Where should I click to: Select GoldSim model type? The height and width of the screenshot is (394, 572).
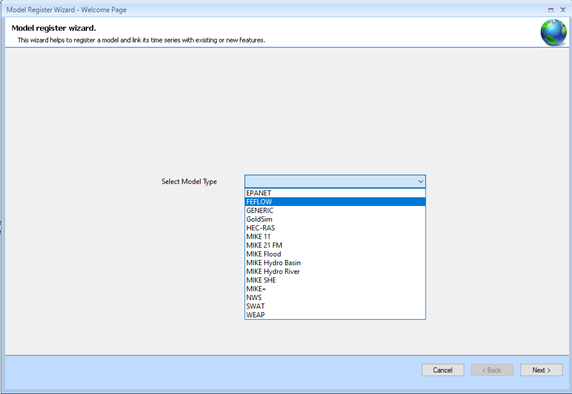point(335,219)
